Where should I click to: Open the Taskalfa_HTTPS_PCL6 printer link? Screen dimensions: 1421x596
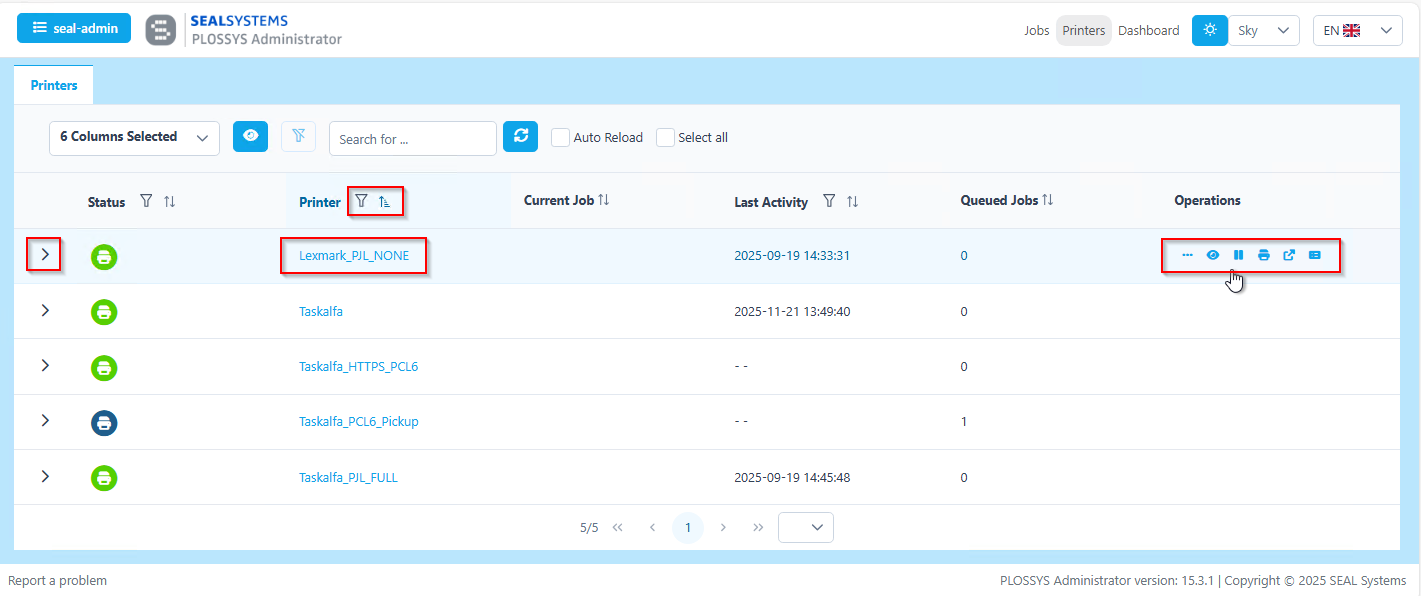[x=358, y=366]
